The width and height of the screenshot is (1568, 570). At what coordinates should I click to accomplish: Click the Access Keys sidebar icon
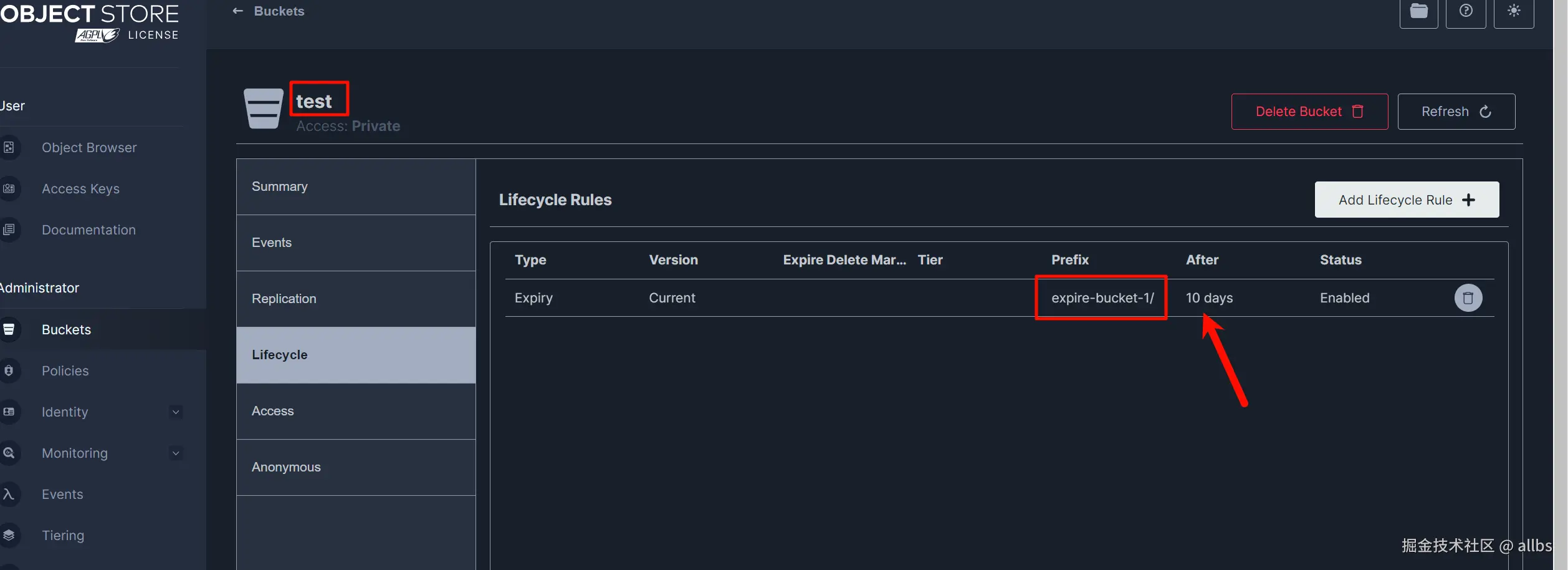coord(9,189)
